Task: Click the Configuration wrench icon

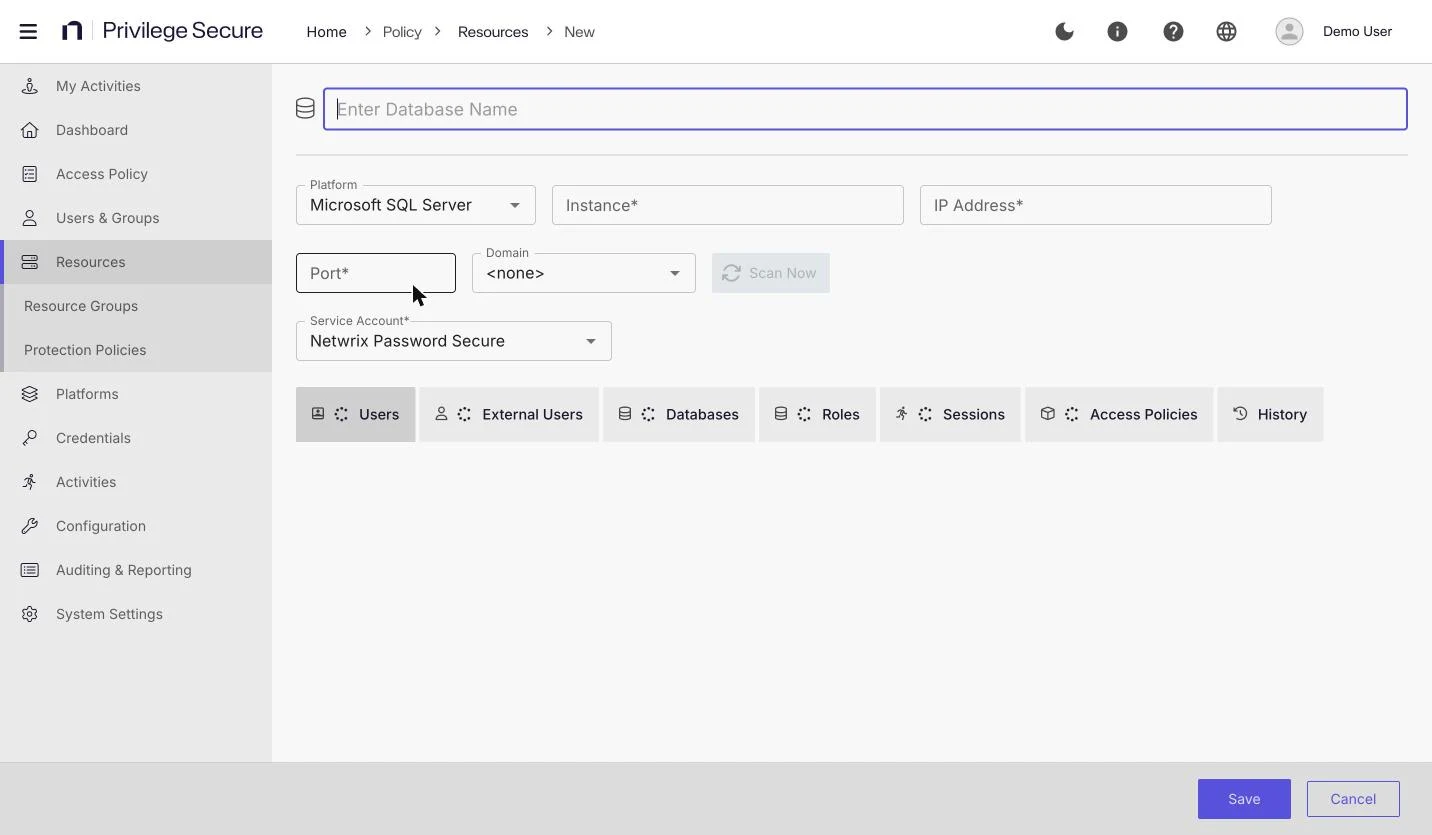Action: [x=30, y=526]
